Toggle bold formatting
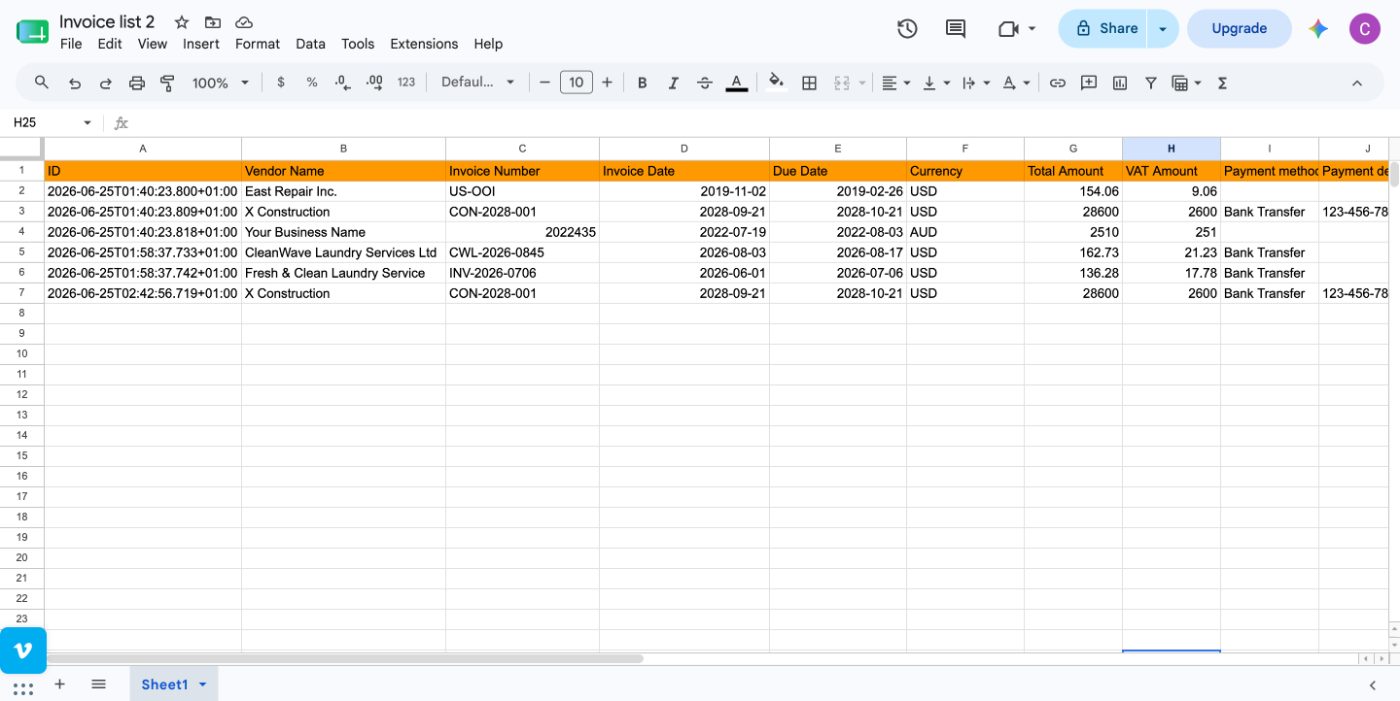 tap(642, 83)
